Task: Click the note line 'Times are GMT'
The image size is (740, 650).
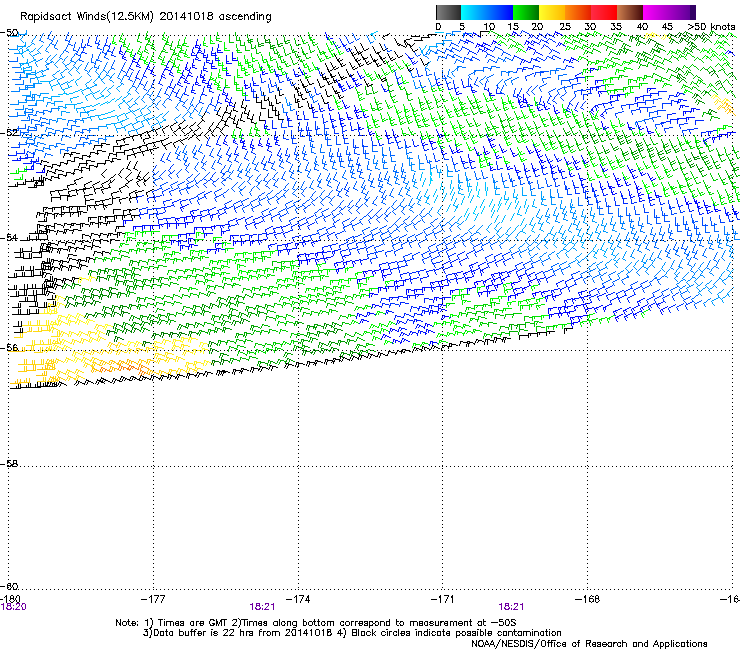Action: click(315, 623)
